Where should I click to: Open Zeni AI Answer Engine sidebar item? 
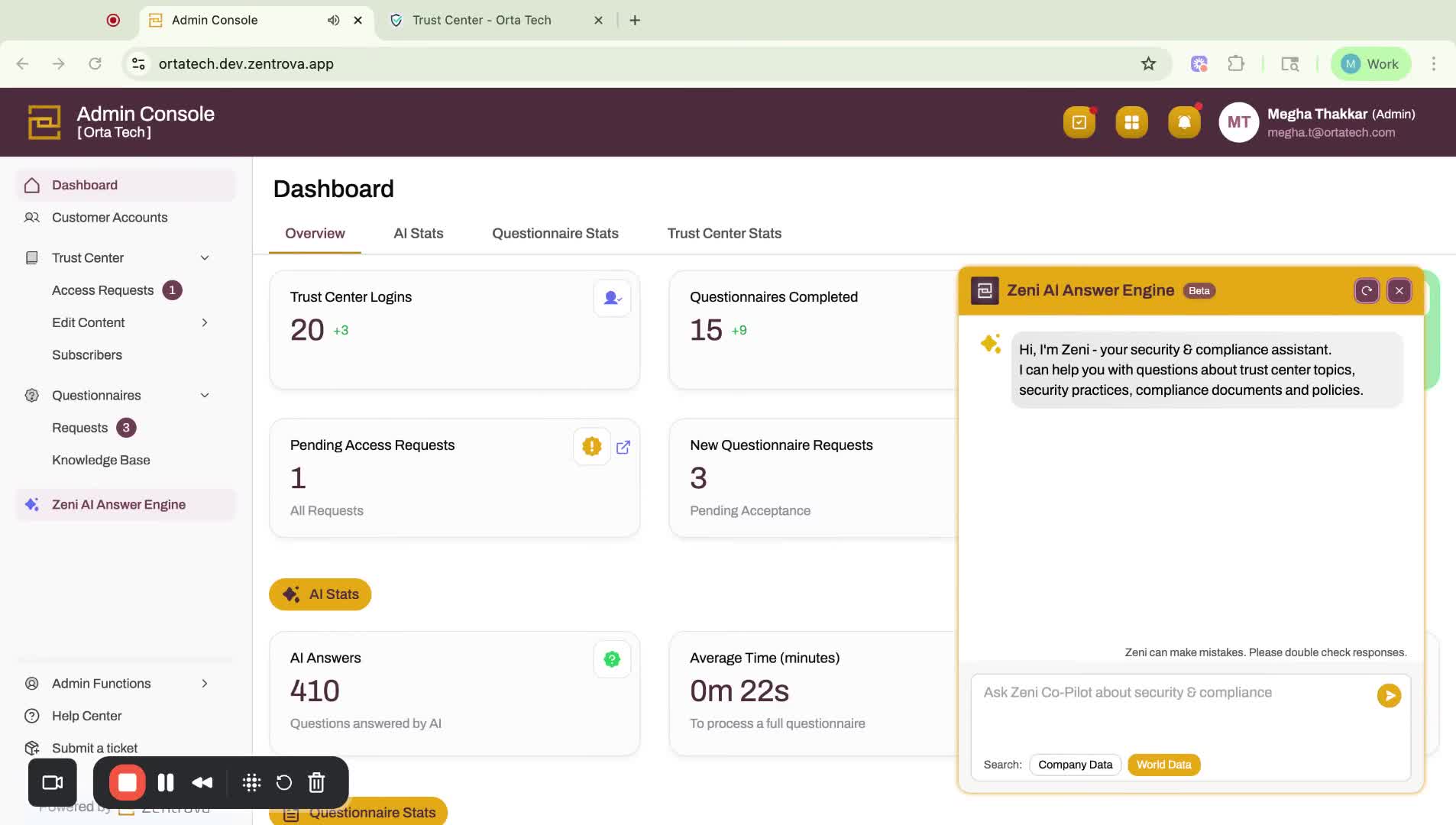tap(126, 505)
